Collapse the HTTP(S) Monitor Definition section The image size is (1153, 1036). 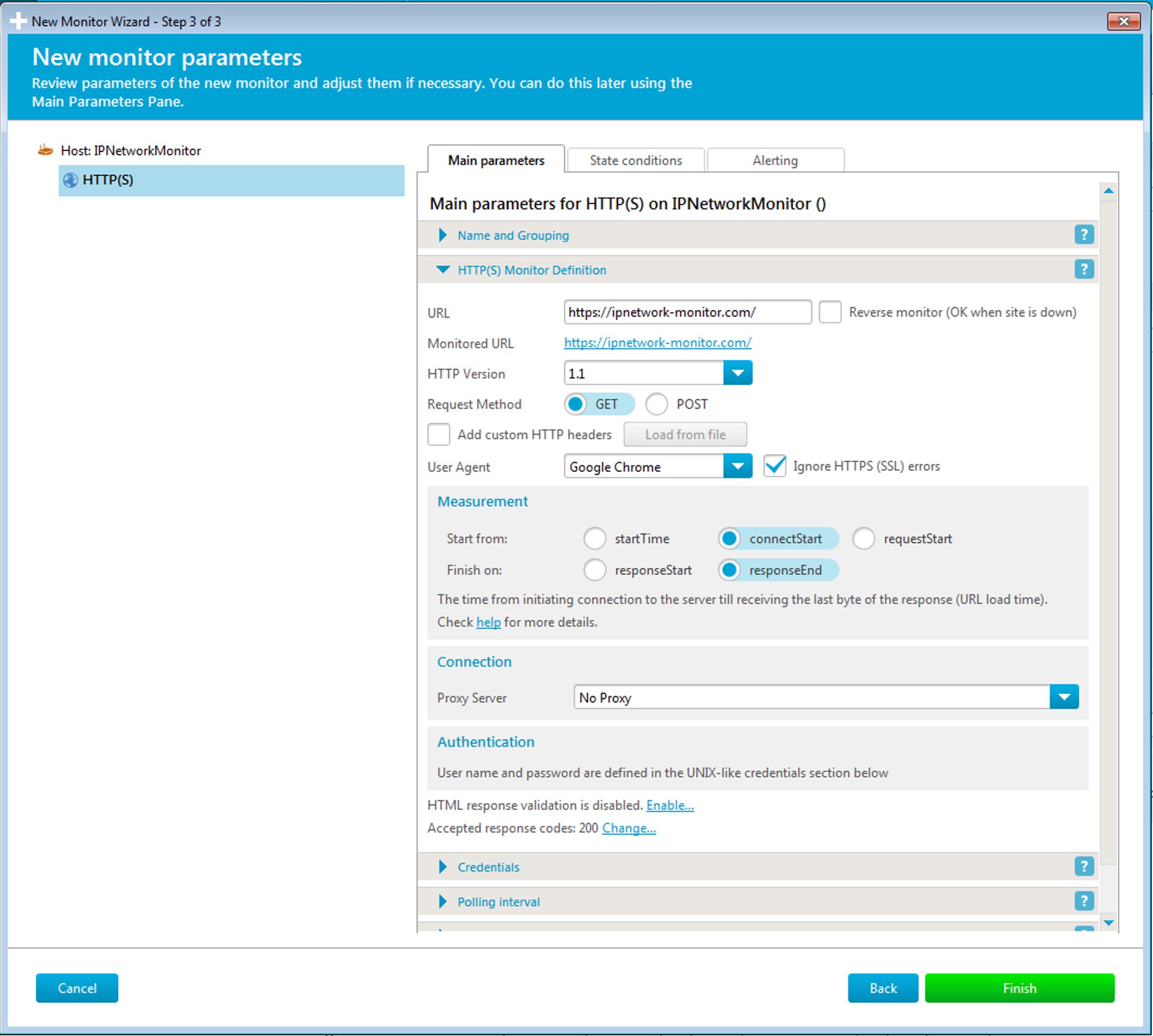[x=443, y=270]
